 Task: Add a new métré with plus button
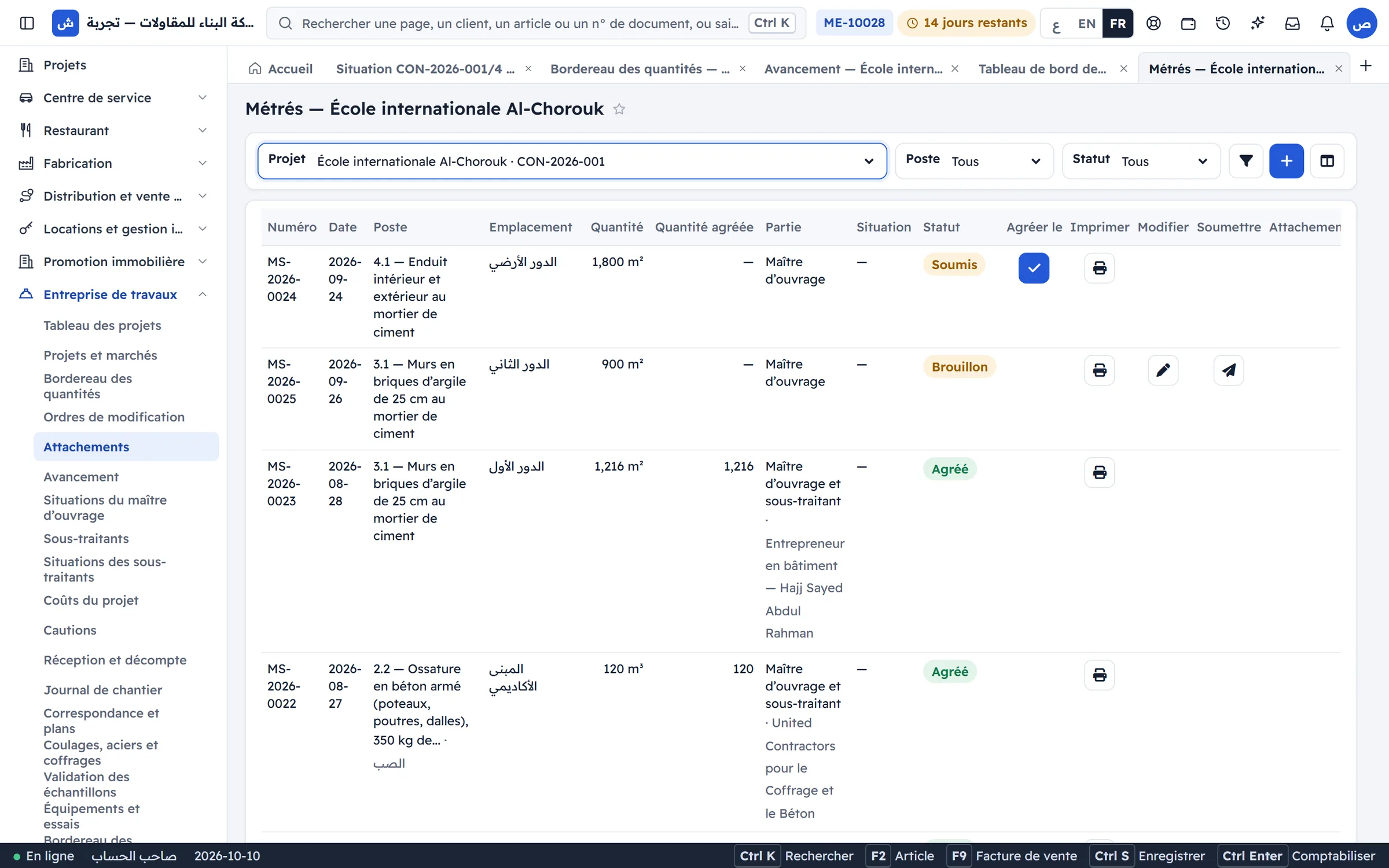(x=1287, y=161)
